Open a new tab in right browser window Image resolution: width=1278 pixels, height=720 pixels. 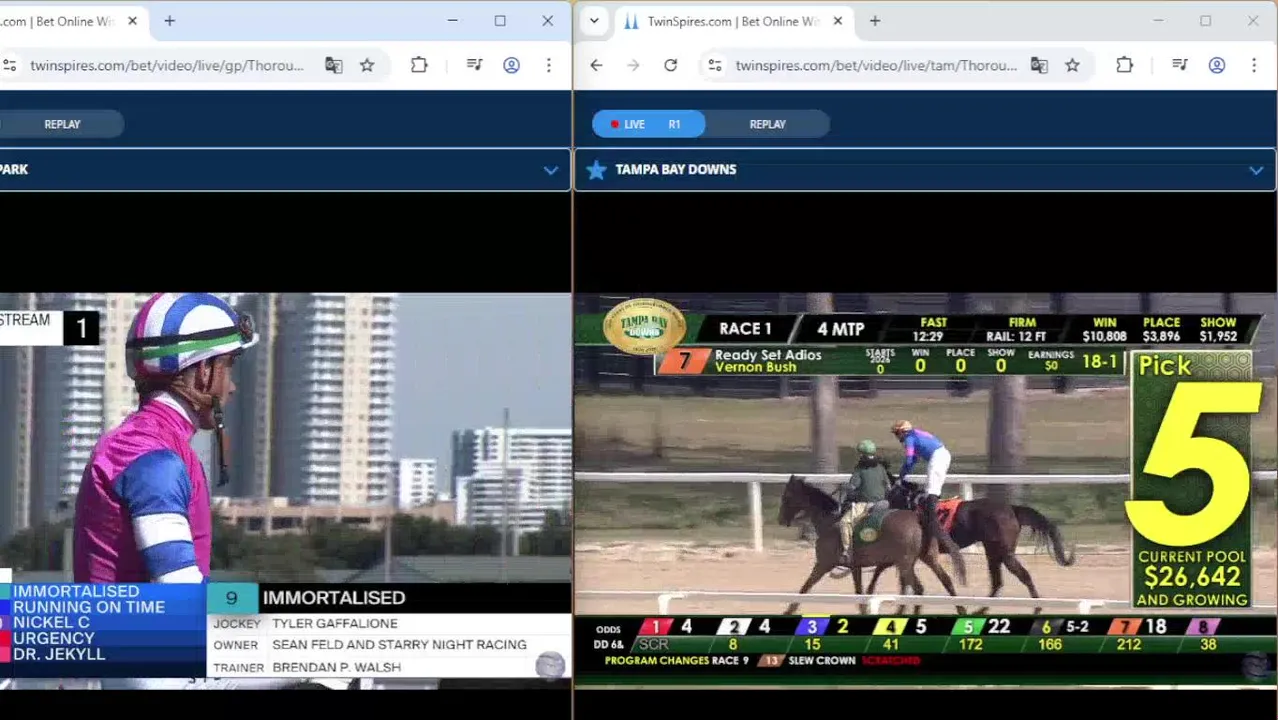pyautogui.click(x=875, y=21)
